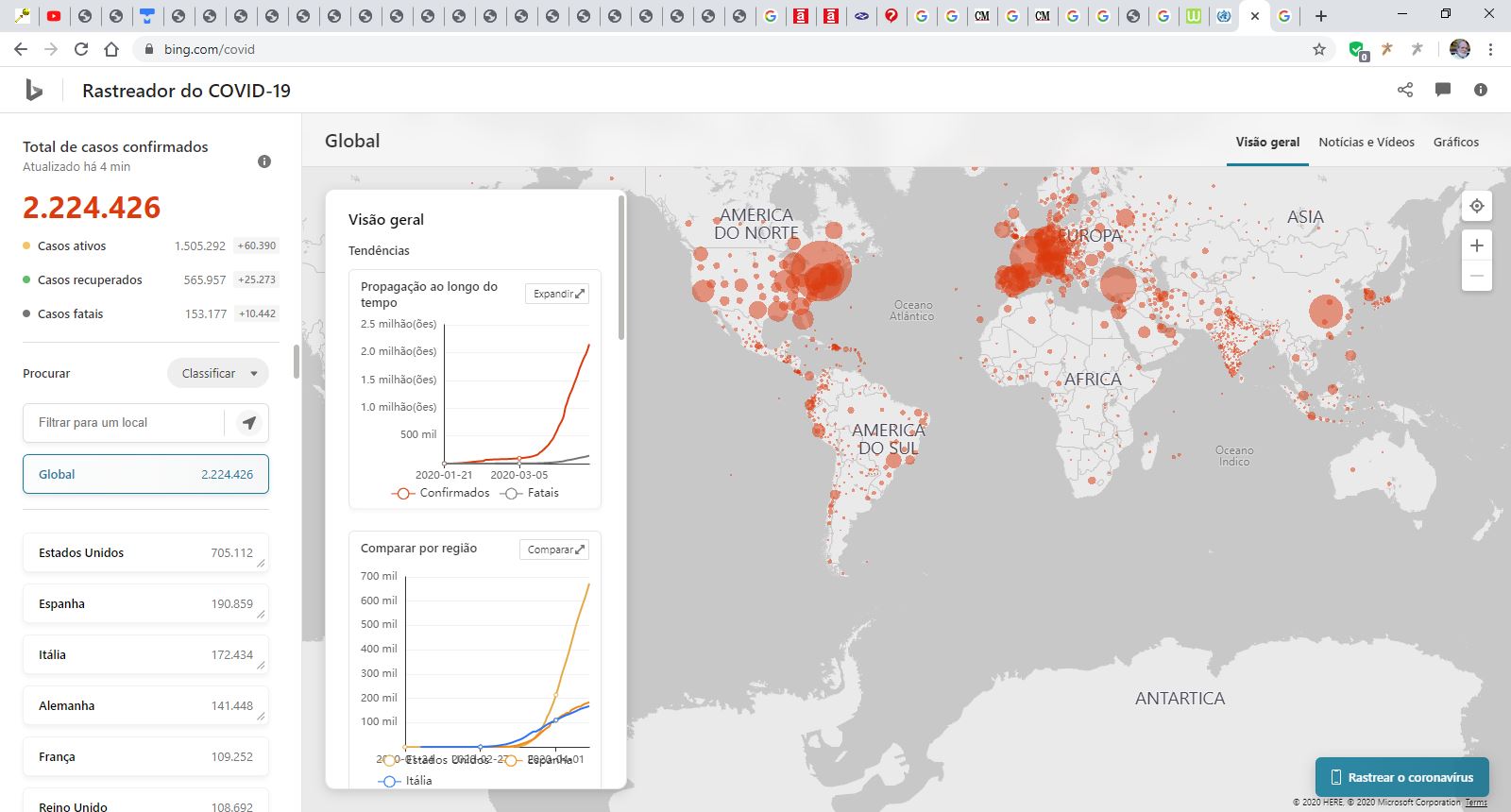
Task: Click the Visão geral panel scrollbar
Action: [621, 267]
